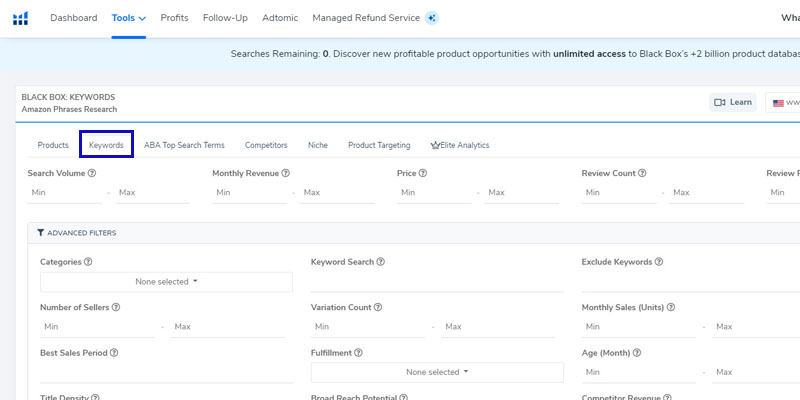Click the Best Sales Period help icon
This screenshot has width=800, height=400.
[x=114, y=353]
